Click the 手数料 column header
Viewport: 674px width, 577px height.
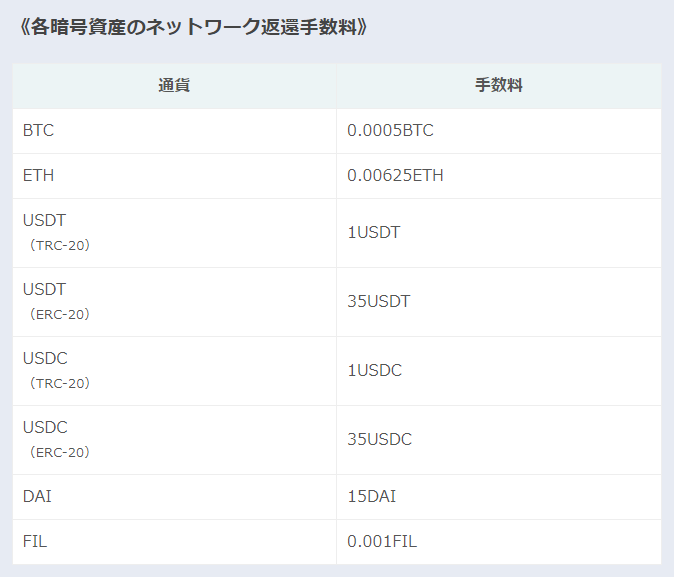coord(499,86)
